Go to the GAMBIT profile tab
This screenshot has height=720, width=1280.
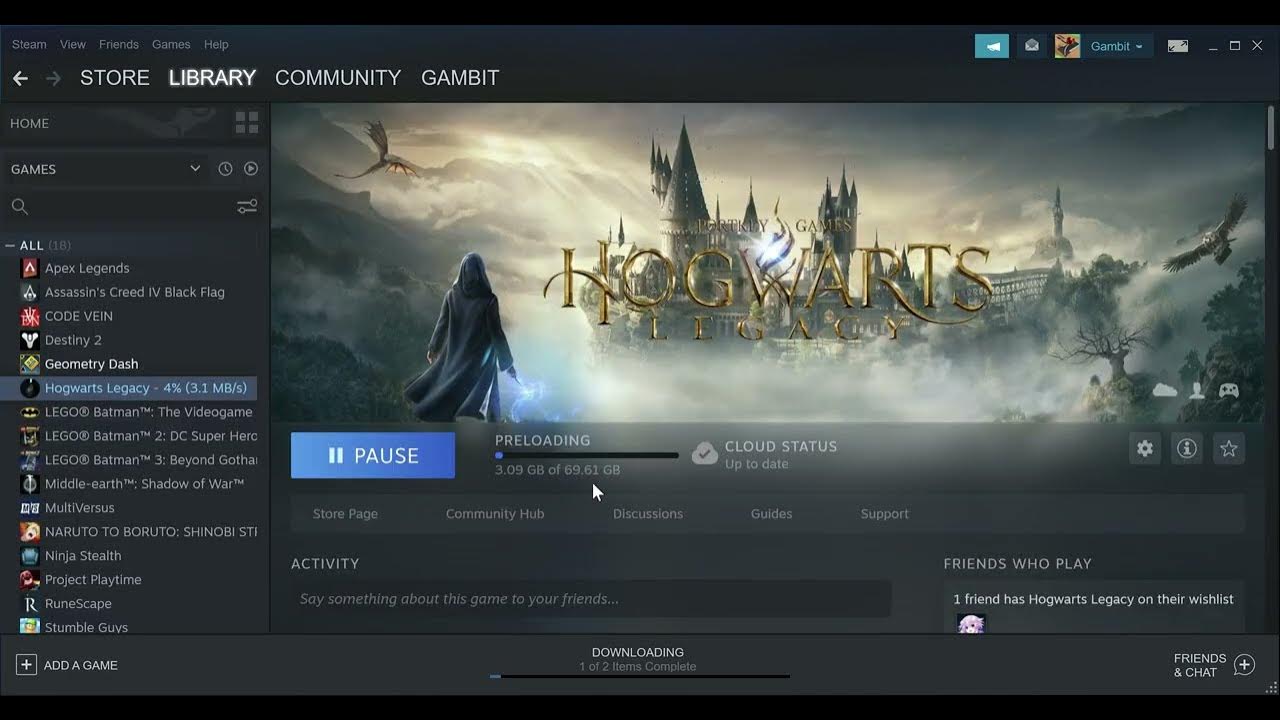(460, 78)
